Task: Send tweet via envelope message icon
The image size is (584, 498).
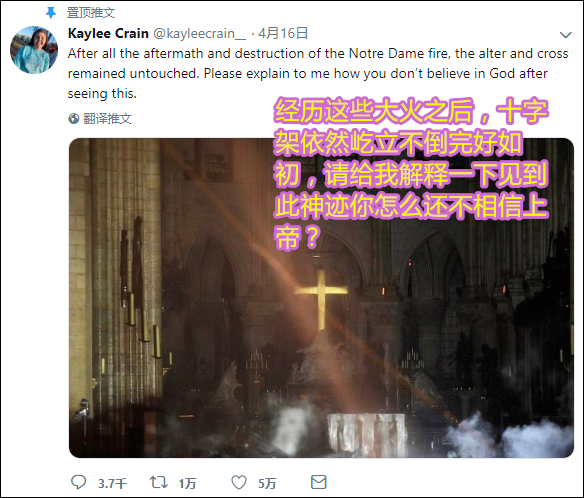Action: coord(318,482)
